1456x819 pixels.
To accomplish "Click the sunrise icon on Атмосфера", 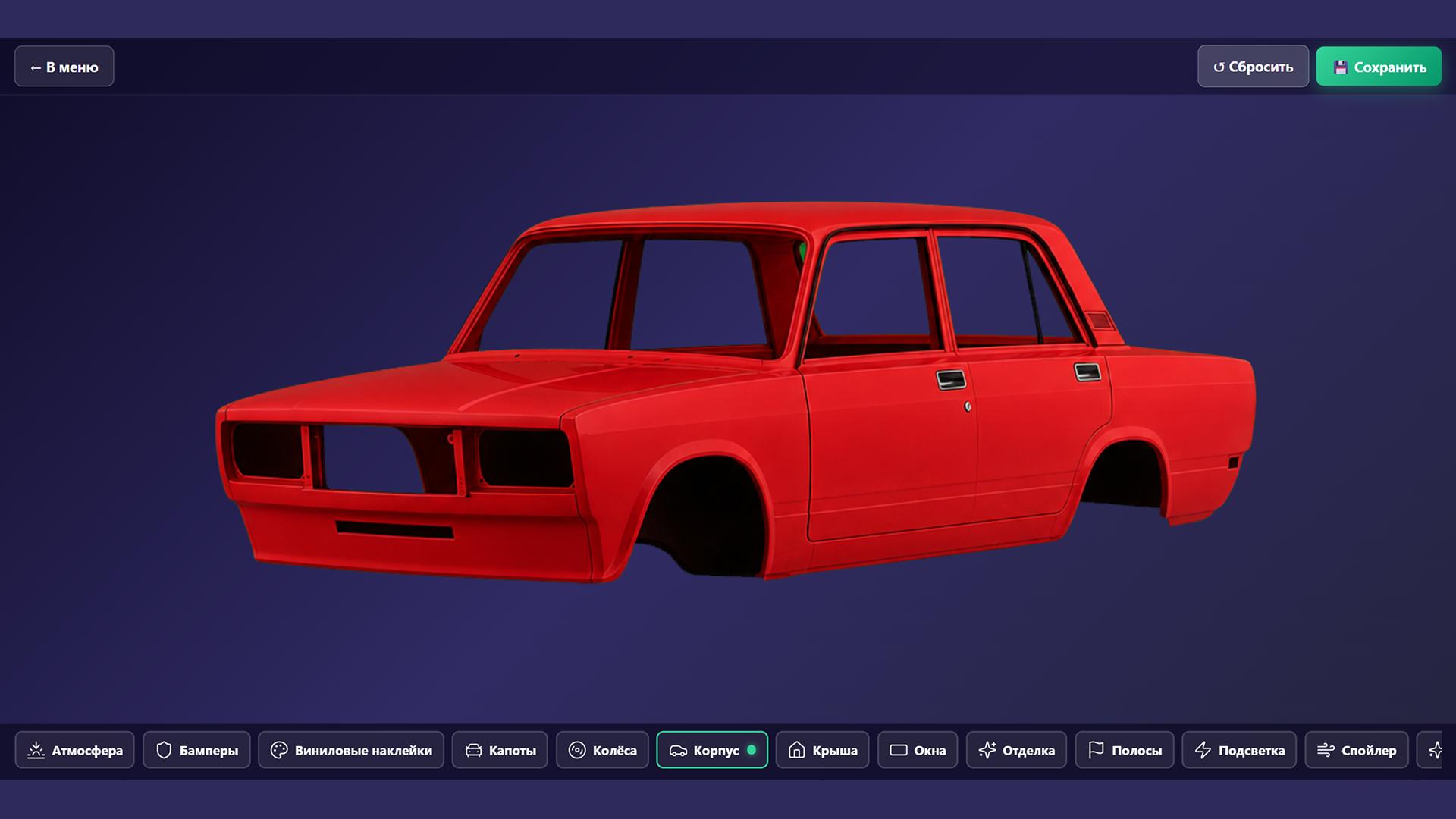I will tap(36, 750).
